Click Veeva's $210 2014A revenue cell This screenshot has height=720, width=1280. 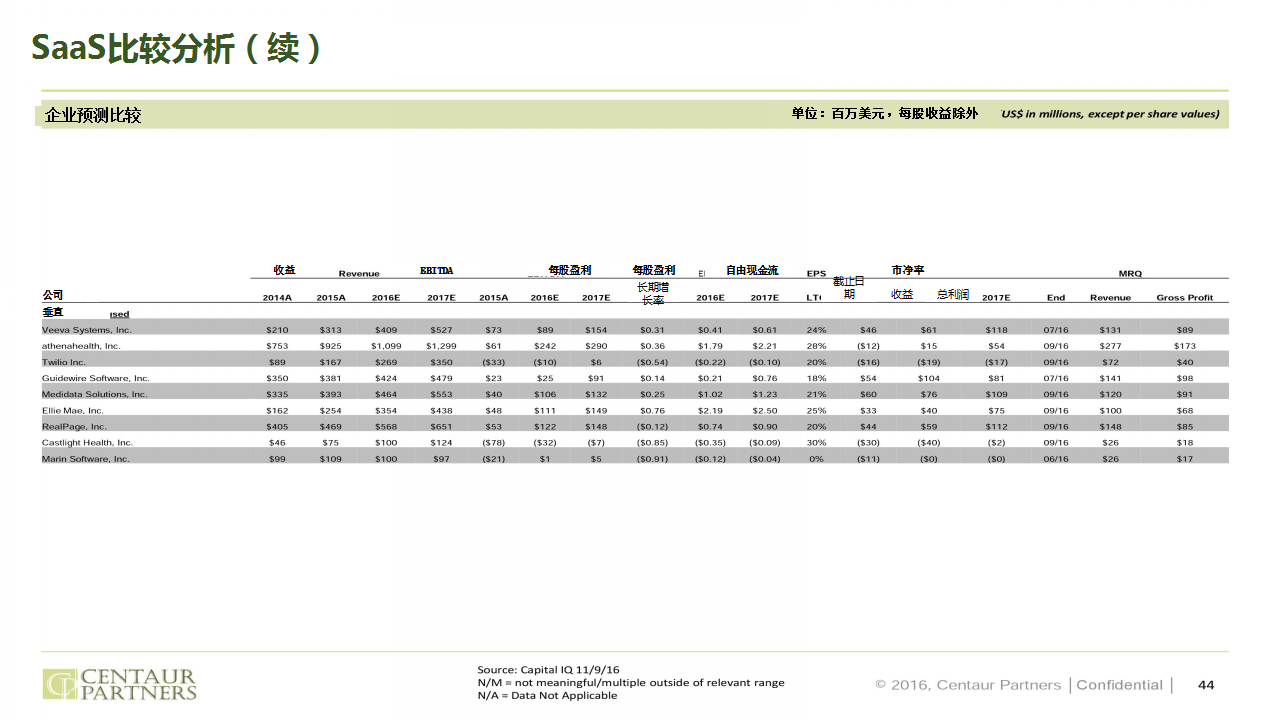tap(277, 329)
